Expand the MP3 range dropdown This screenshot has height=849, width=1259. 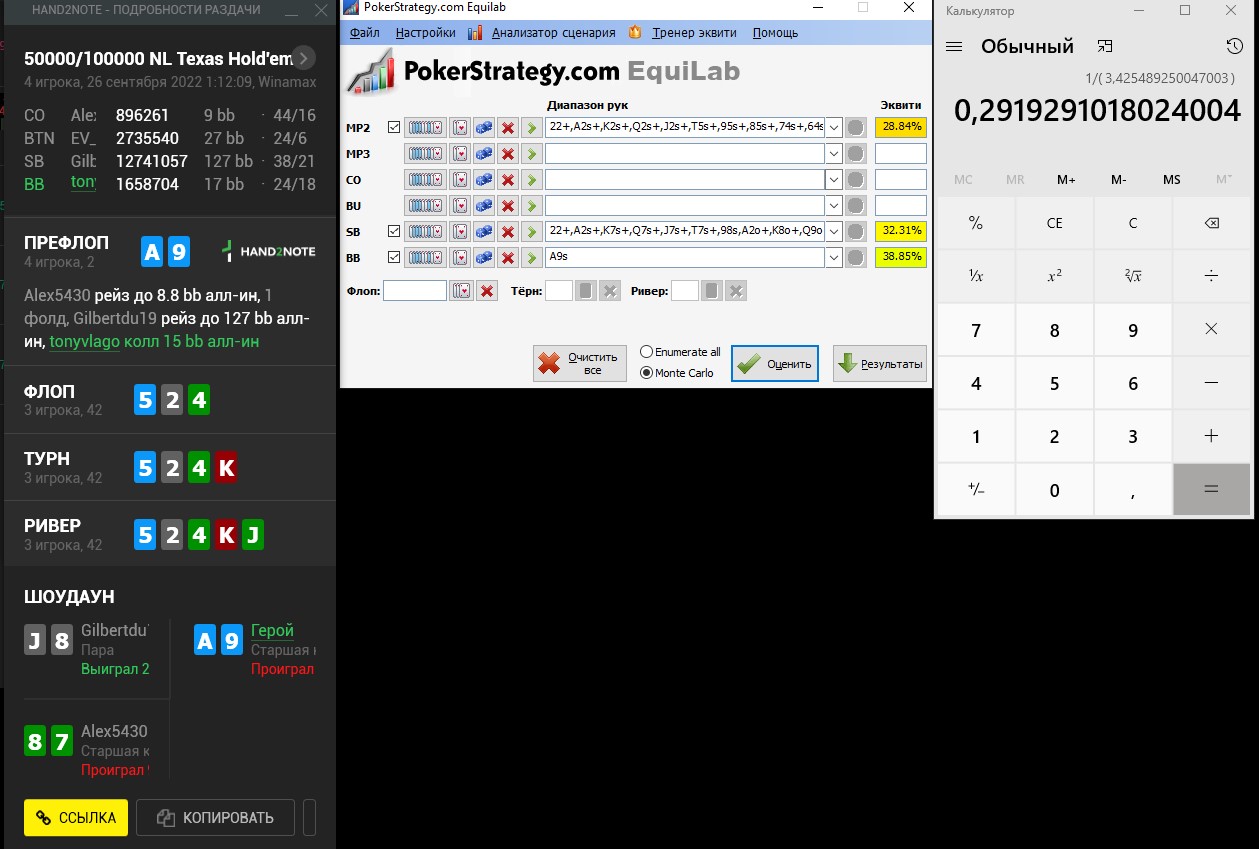833,154
